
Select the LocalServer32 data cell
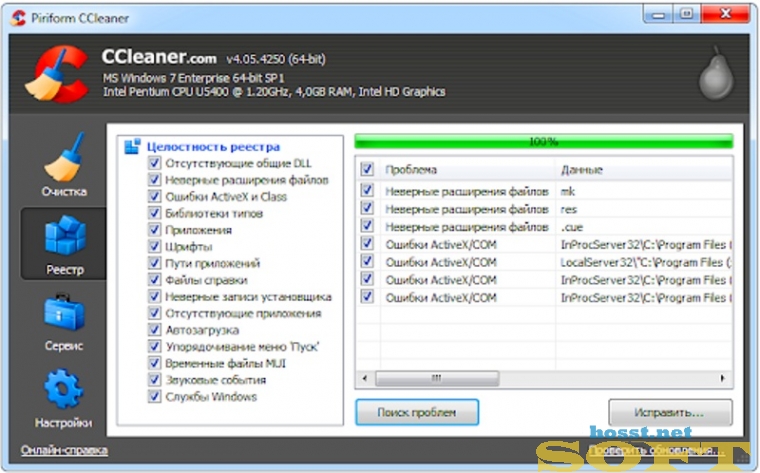[x=646, y=262]
